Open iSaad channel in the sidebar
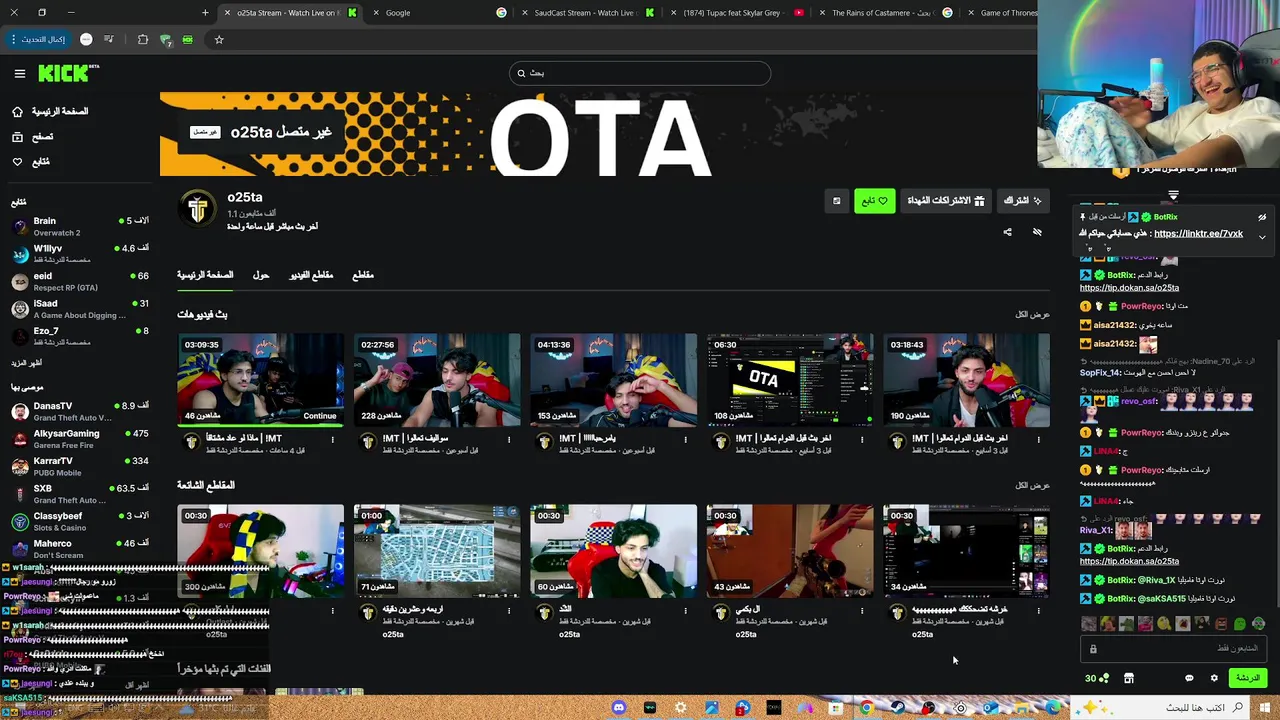 (x=80, y=309)
